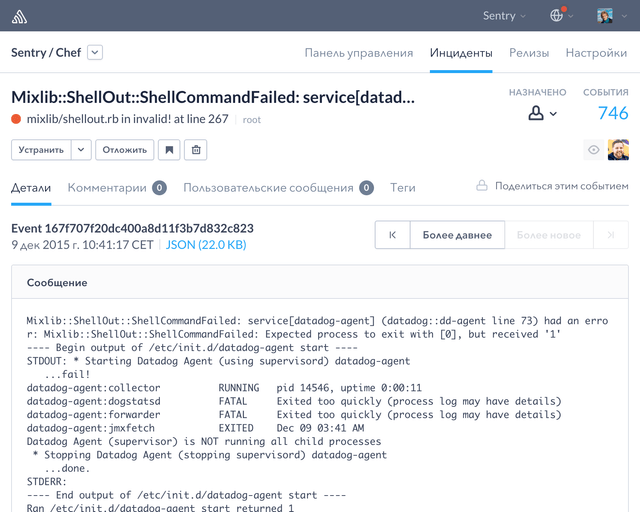Click the 'datadog-agent:collector' log line
The width and height of the screenshot is (640, 512).
224,388
